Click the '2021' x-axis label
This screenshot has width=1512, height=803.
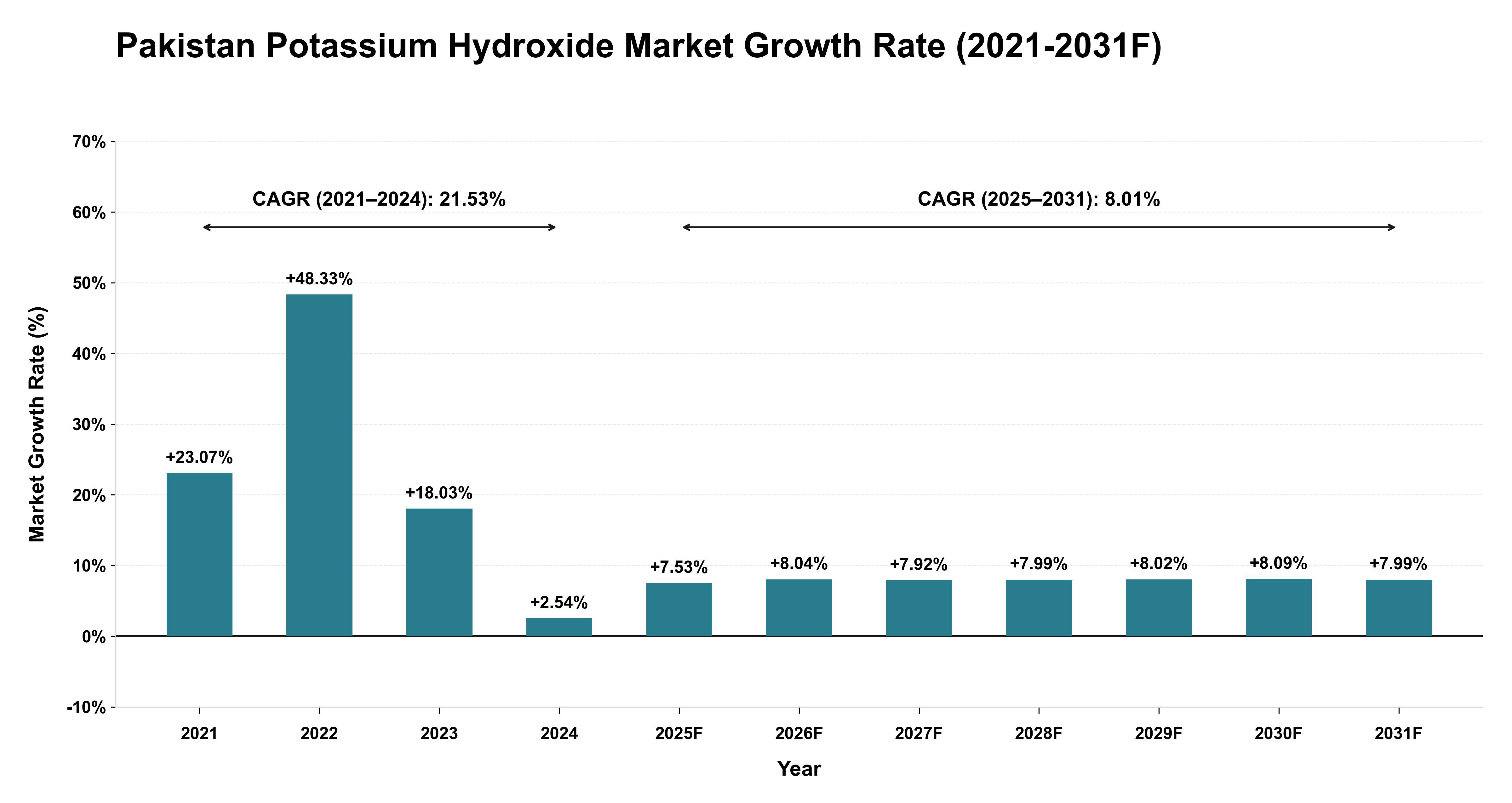coord(200,734)
